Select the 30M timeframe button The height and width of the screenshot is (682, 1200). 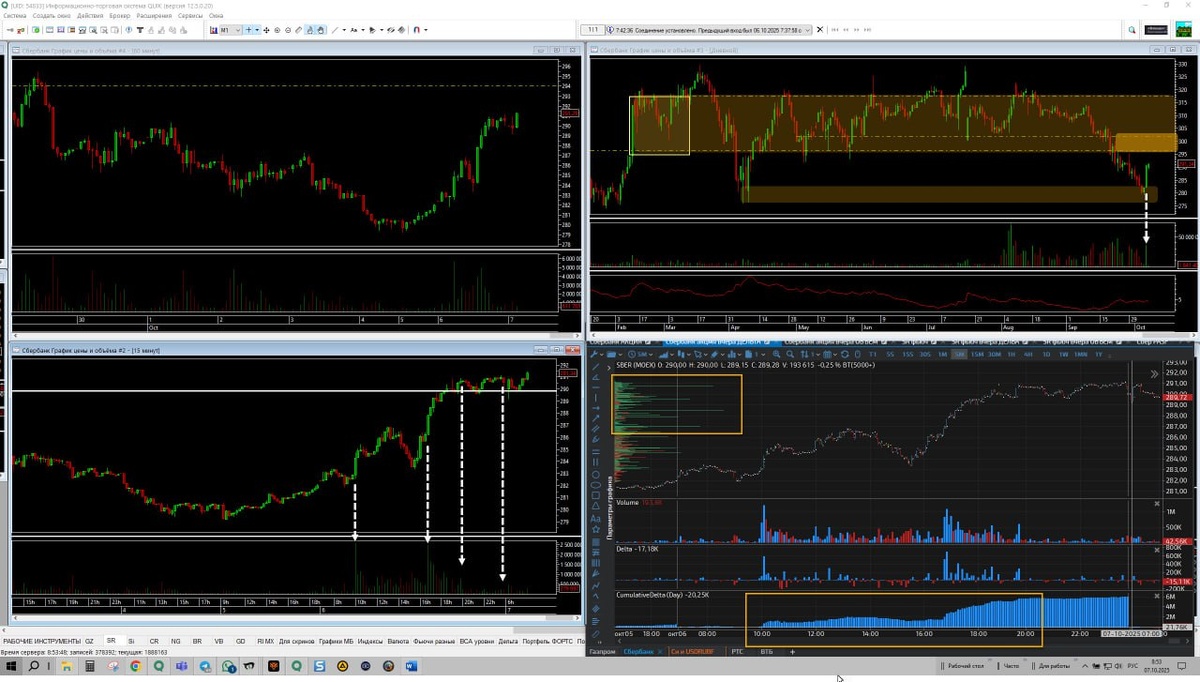coord(996,354)
